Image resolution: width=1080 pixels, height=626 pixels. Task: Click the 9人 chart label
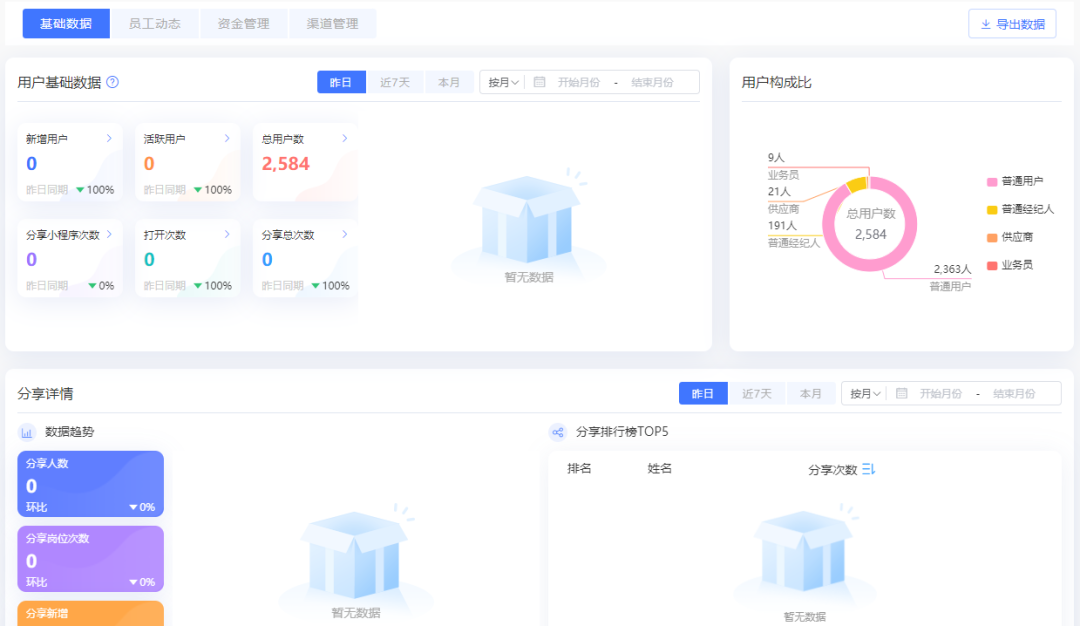pos(776,158)
